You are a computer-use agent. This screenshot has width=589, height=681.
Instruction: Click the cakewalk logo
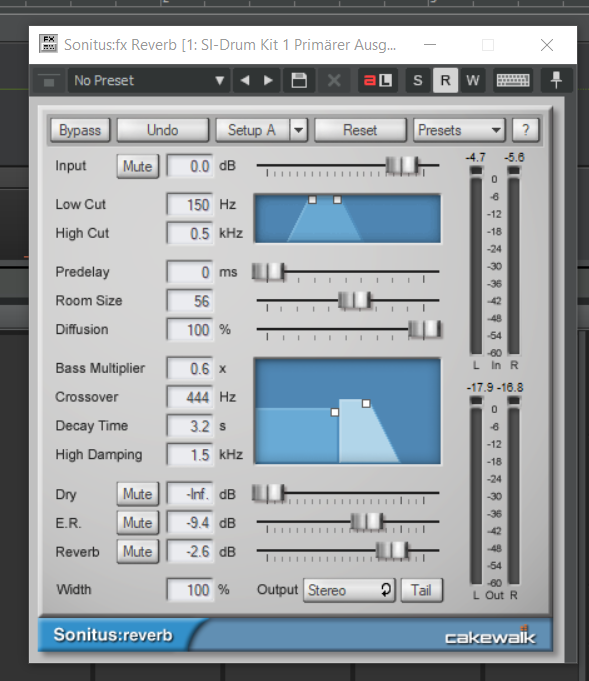[490, 636]
